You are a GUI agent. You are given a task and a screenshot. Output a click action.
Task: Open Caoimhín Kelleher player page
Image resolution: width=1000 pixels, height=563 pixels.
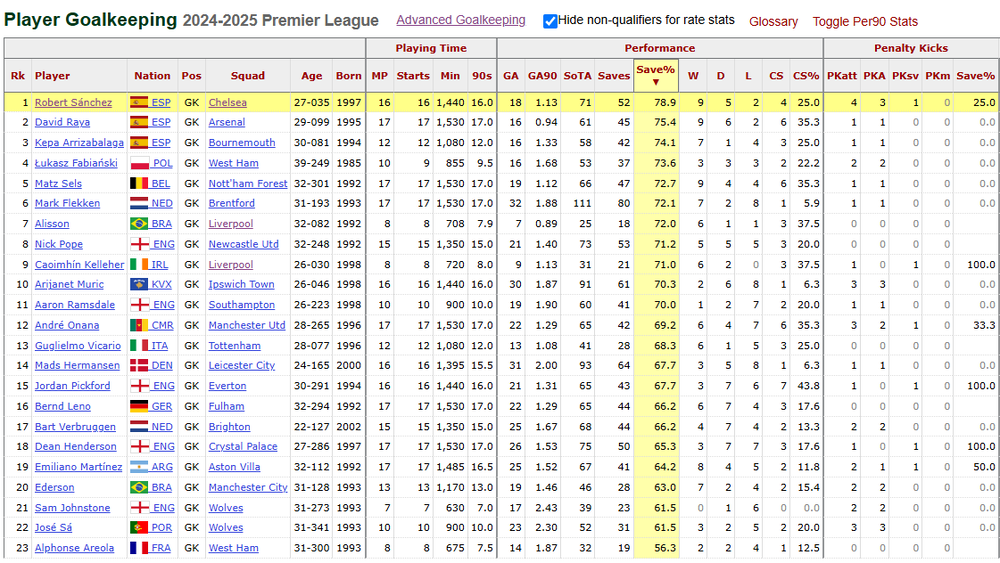coord(79,265)
